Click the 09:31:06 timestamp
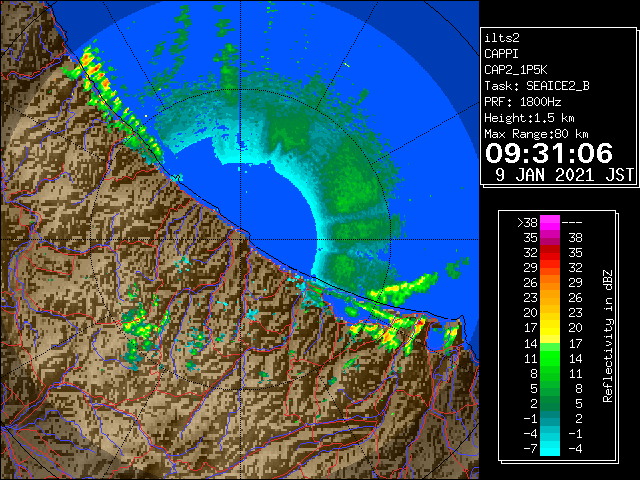This screenshot has height=480, width=640. pos(549,153)
